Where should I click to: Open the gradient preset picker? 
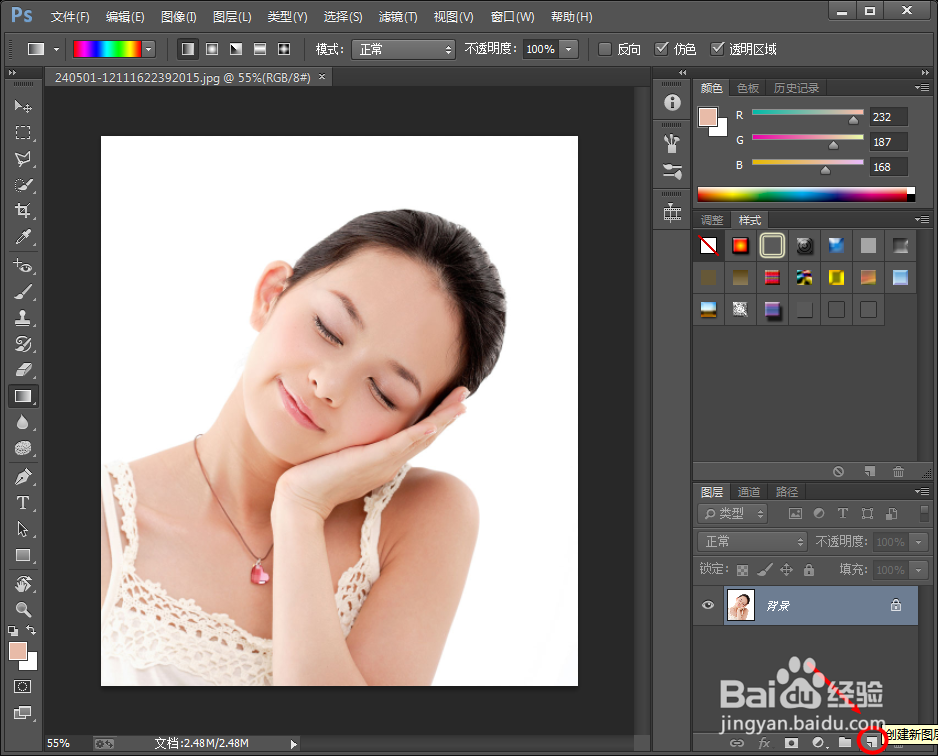click(x=148, y=48)
